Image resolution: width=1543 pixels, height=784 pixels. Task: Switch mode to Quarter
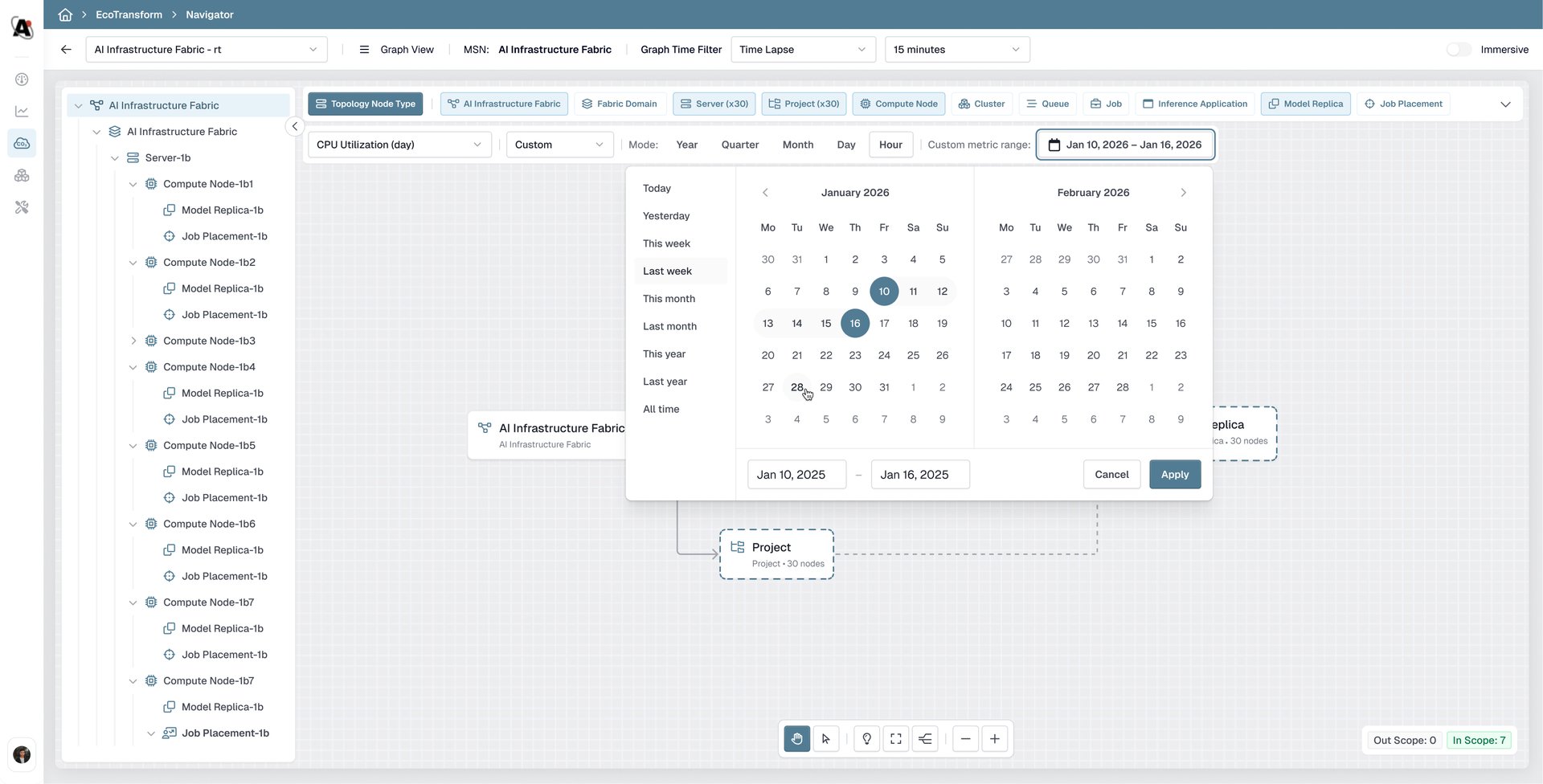tap(739, 145)
